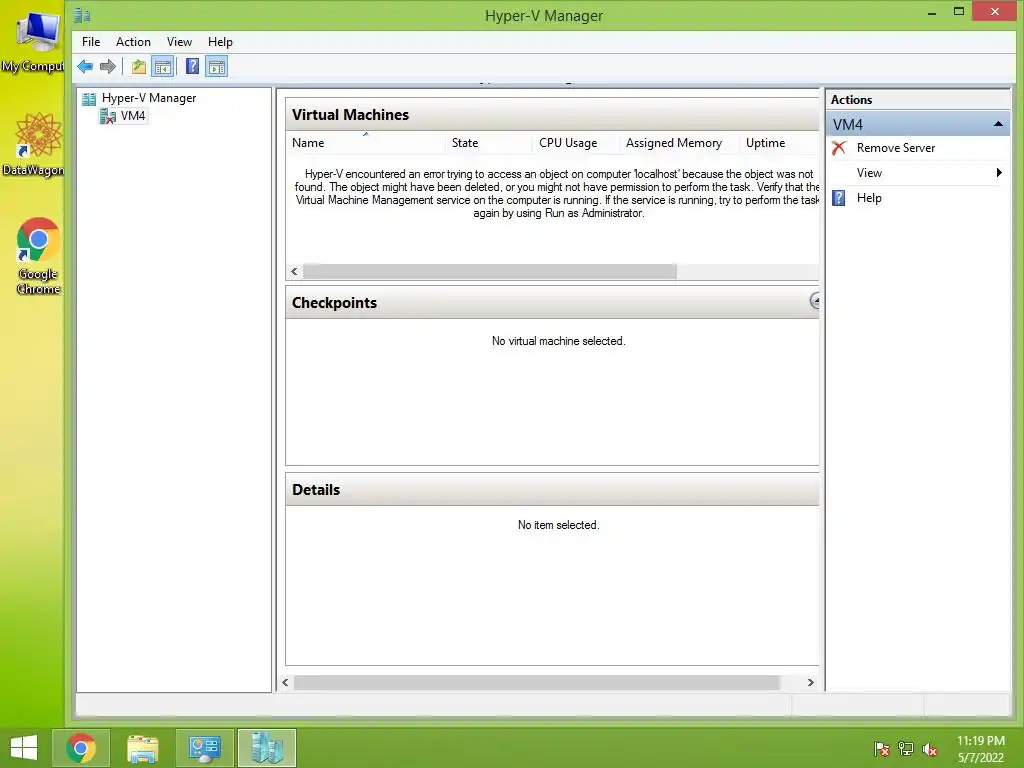Sort by the Name column header
Viewport: 1024px width, 768px height.
click(366, 143)
